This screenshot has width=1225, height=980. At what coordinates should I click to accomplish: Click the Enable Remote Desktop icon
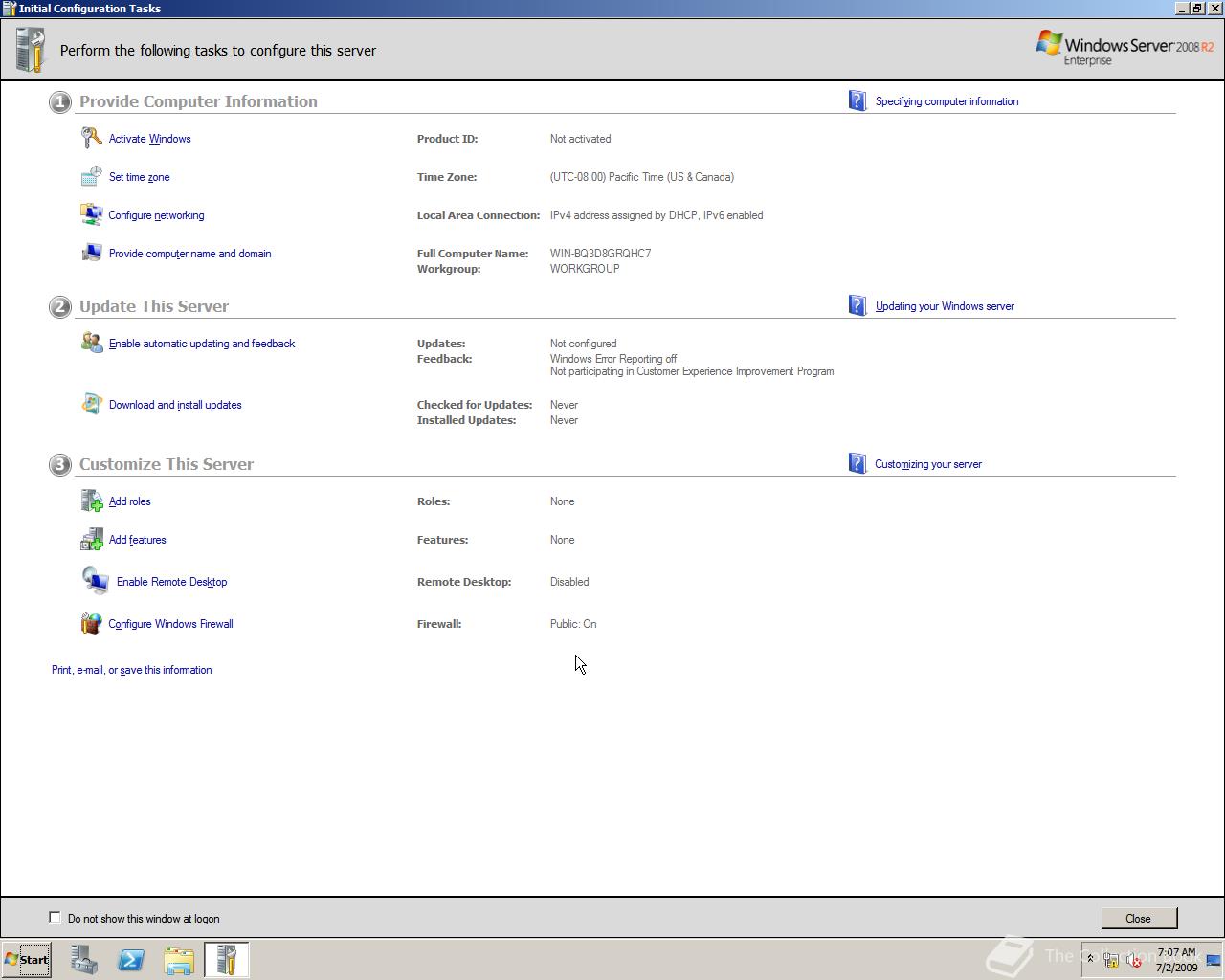tap(95, 580)
